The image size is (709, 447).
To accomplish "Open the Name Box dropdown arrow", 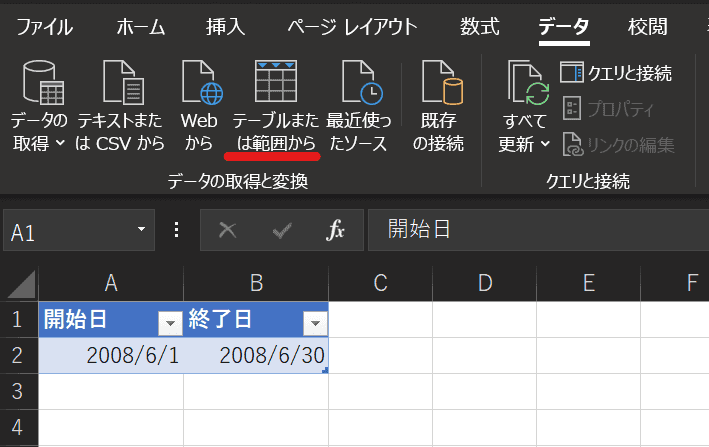I will point(141,231).
